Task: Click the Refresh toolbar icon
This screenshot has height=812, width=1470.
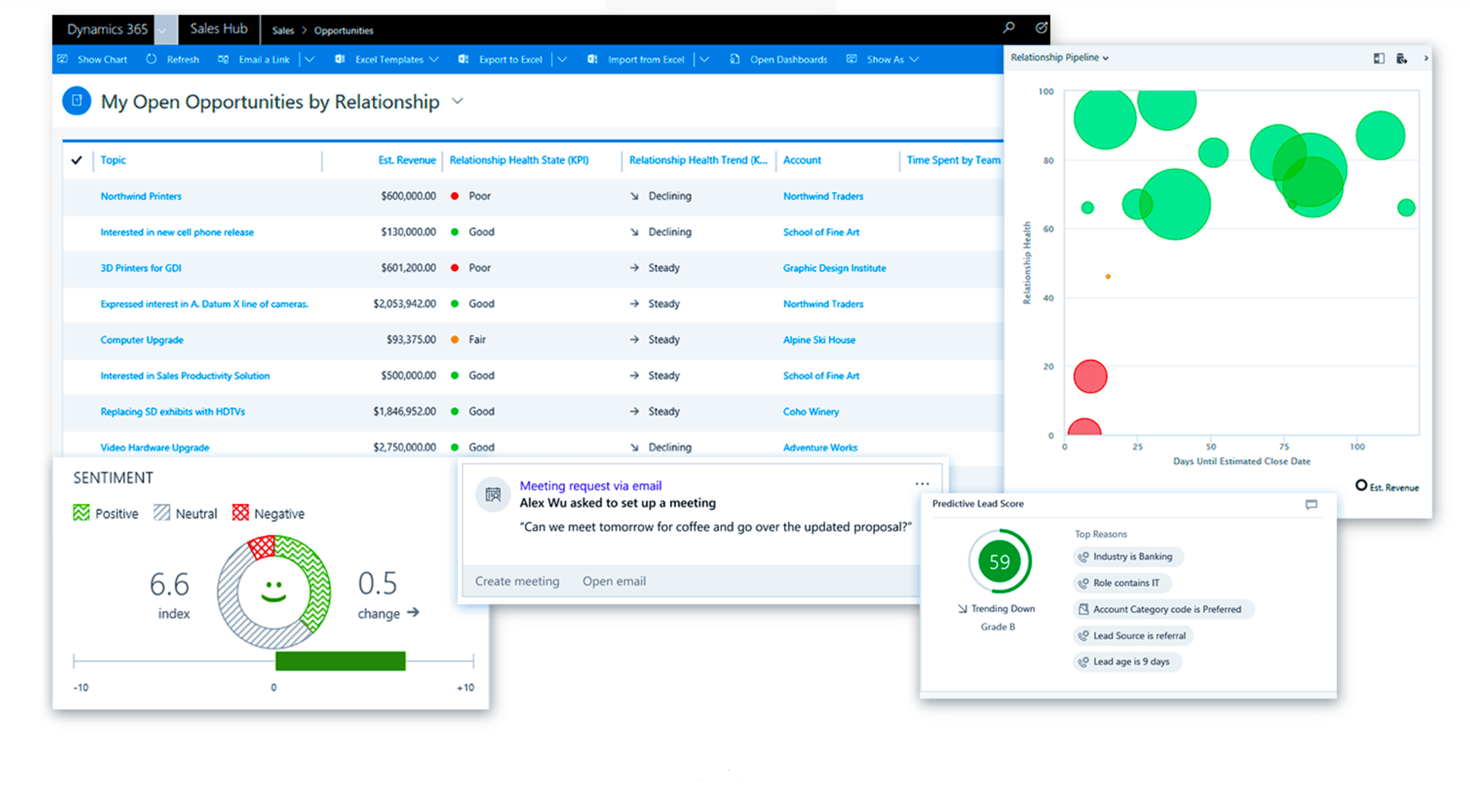Action: click(x=151, y=59)
